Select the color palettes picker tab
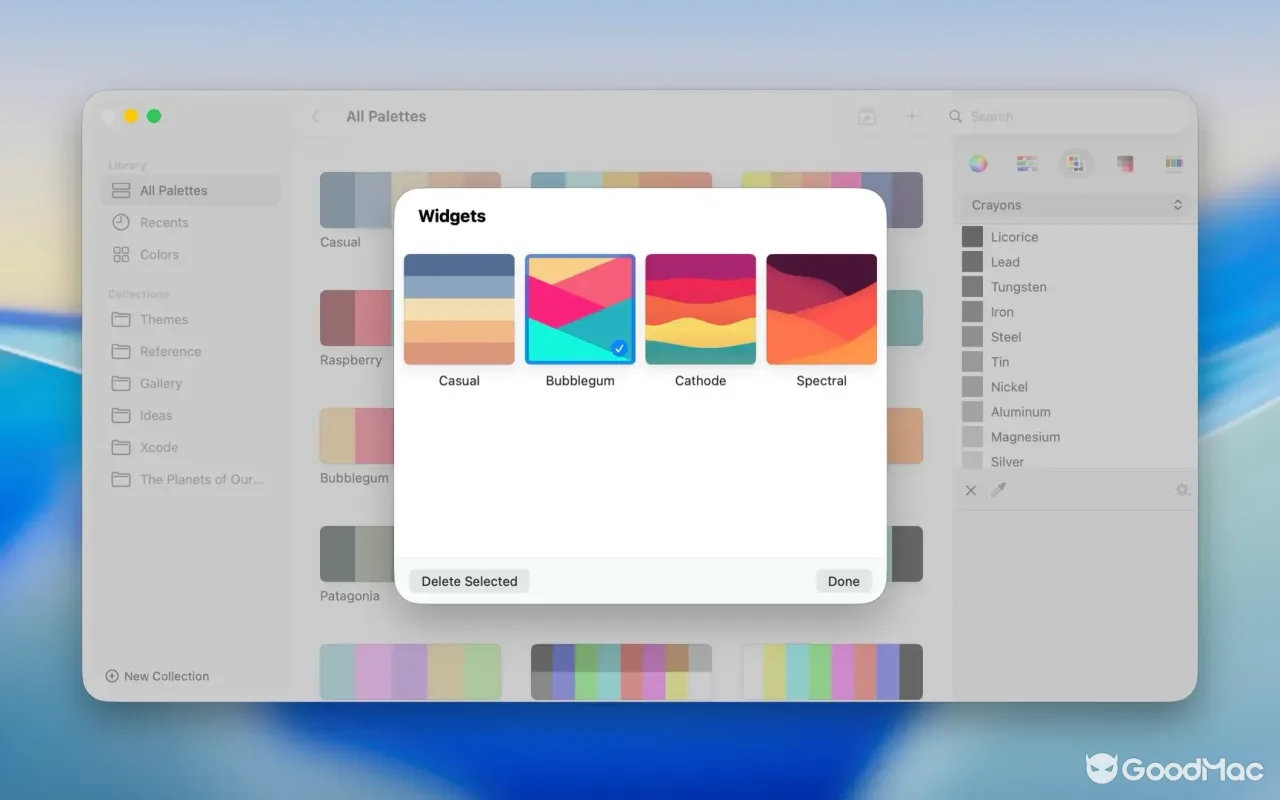The height and width of the screenshot is (800, 1280). coord(1075,164)
